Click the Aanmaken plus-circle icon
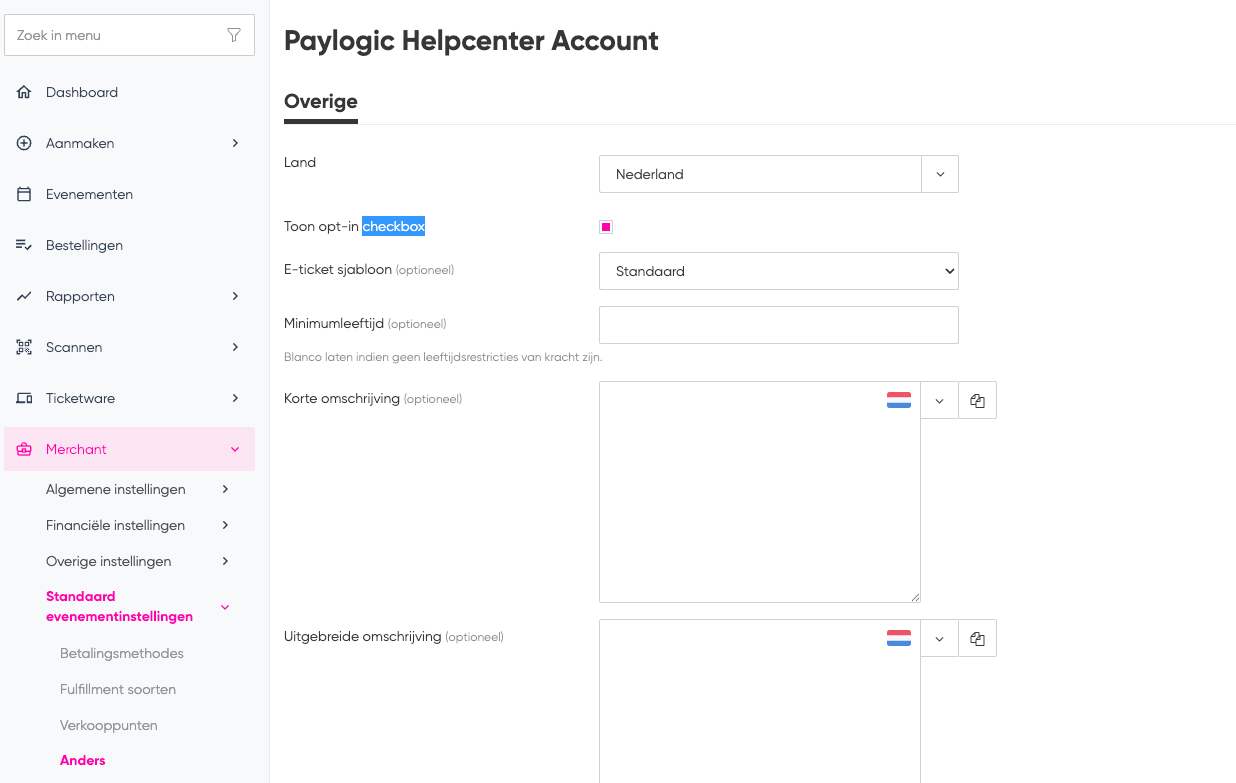The height and width of the screenshot is (783, 1236). click(24, 143)
